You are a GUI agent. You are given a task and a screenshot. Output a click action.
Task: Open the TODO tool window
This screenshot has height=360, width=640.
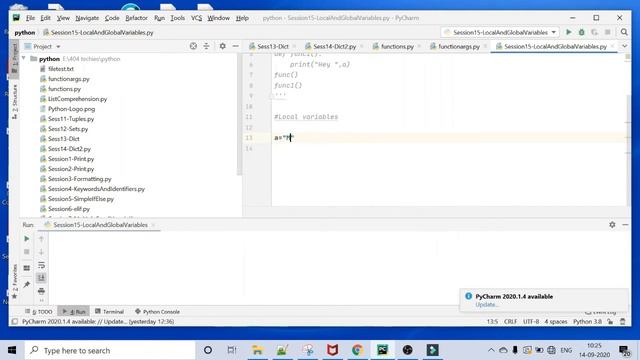pos(39,311)
